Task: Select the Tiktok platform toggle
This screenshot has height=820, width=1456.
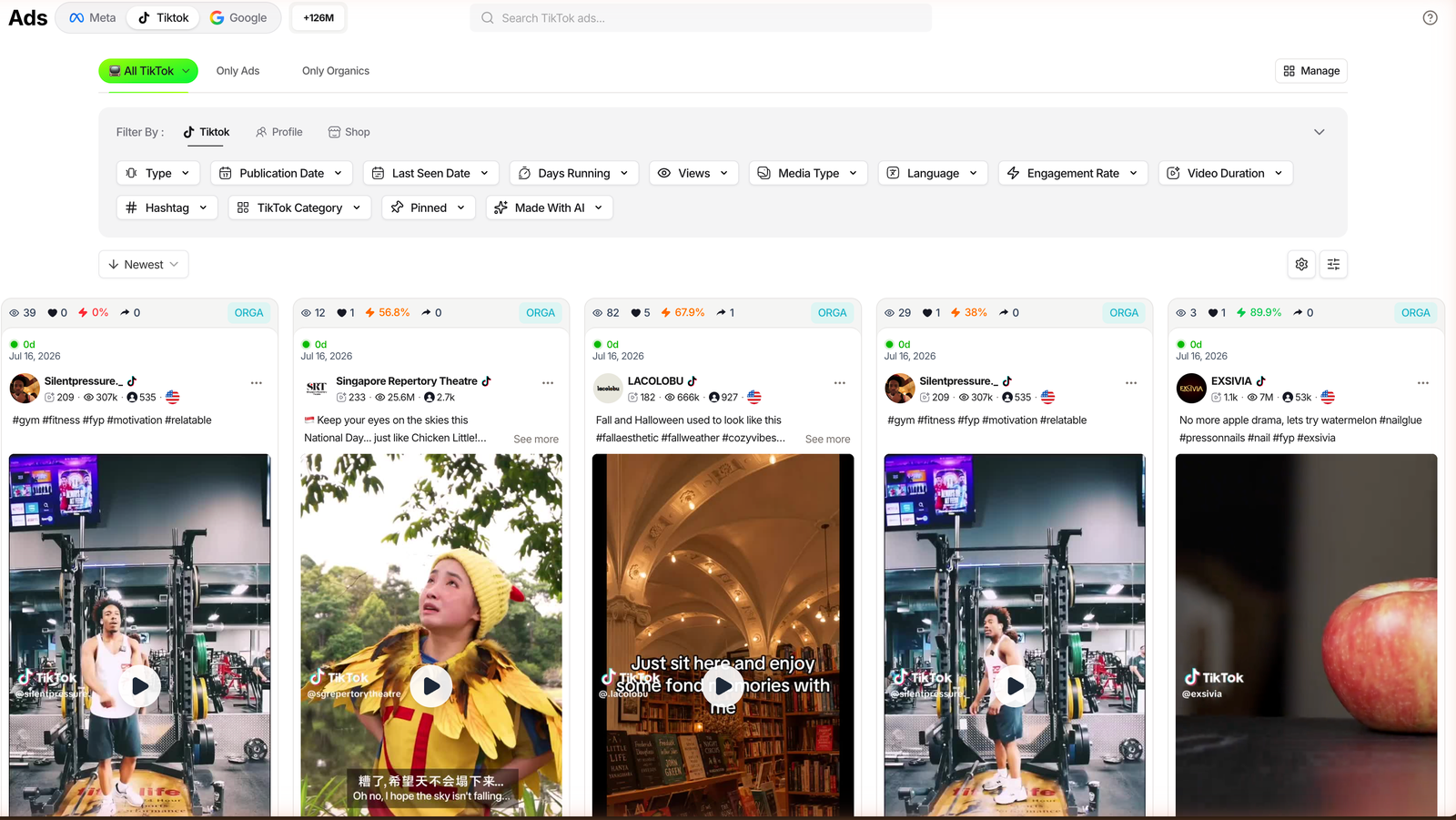Action: pyautogui.click(x=164, y=18)
